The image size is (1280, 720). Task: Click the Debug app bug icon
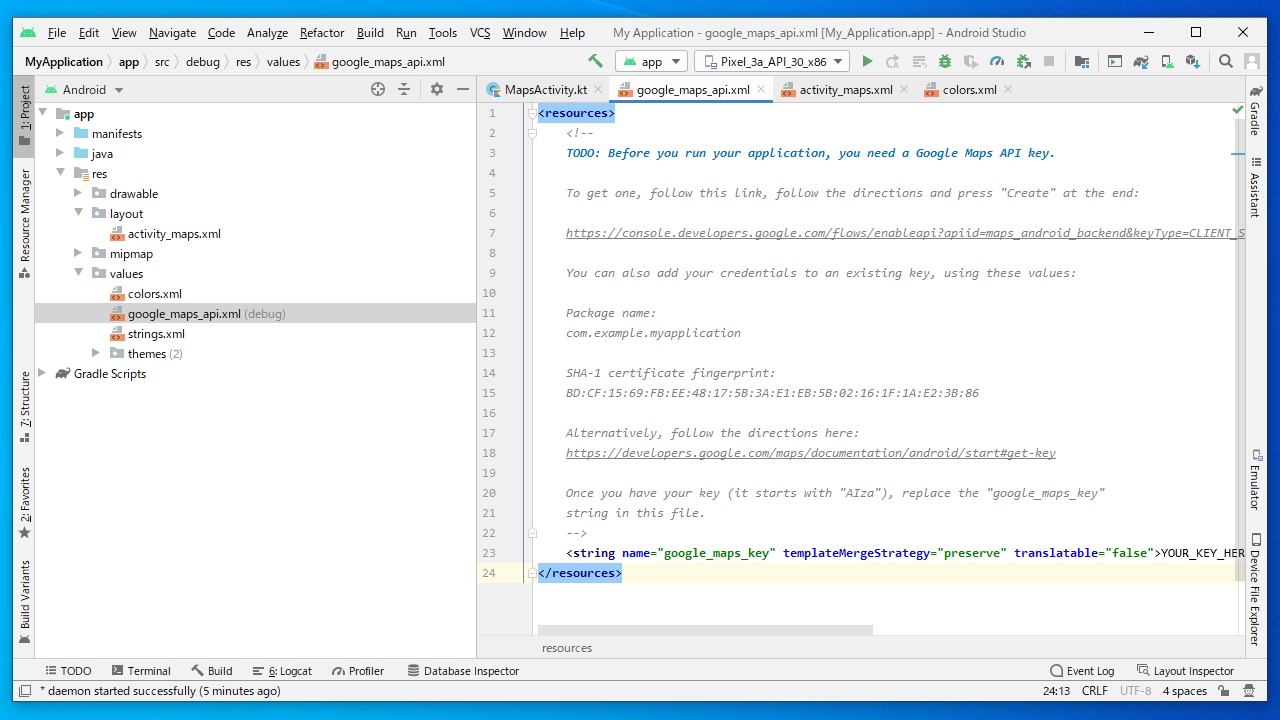pyautogui.click(x=945, y=61)
